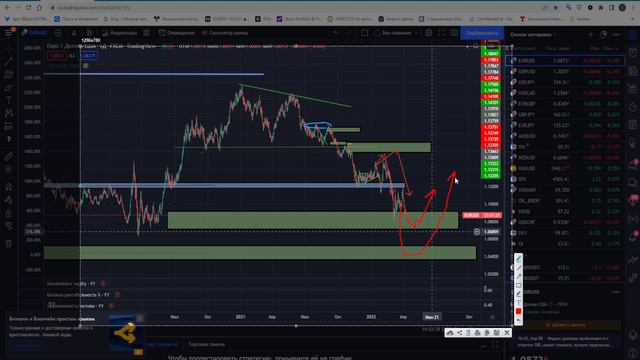Select the SPX row in watchlist

pyautogui.click(x=565, y=179)
